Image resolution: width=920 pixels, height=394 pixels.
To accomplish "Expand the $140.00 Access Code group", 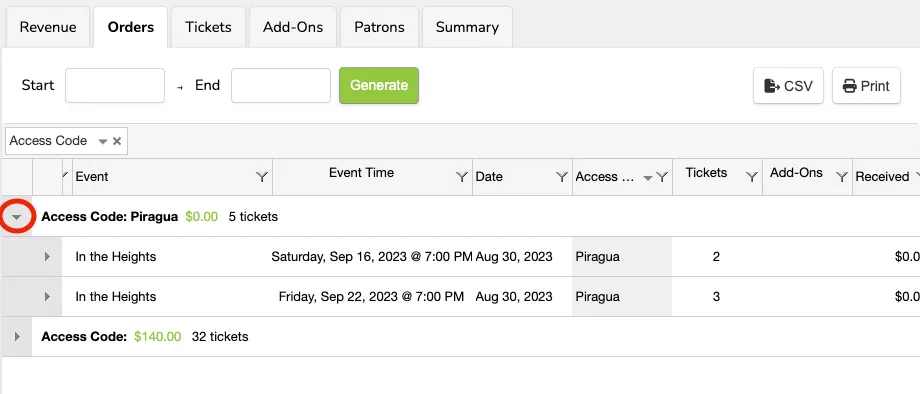I will tap(16, 337).
